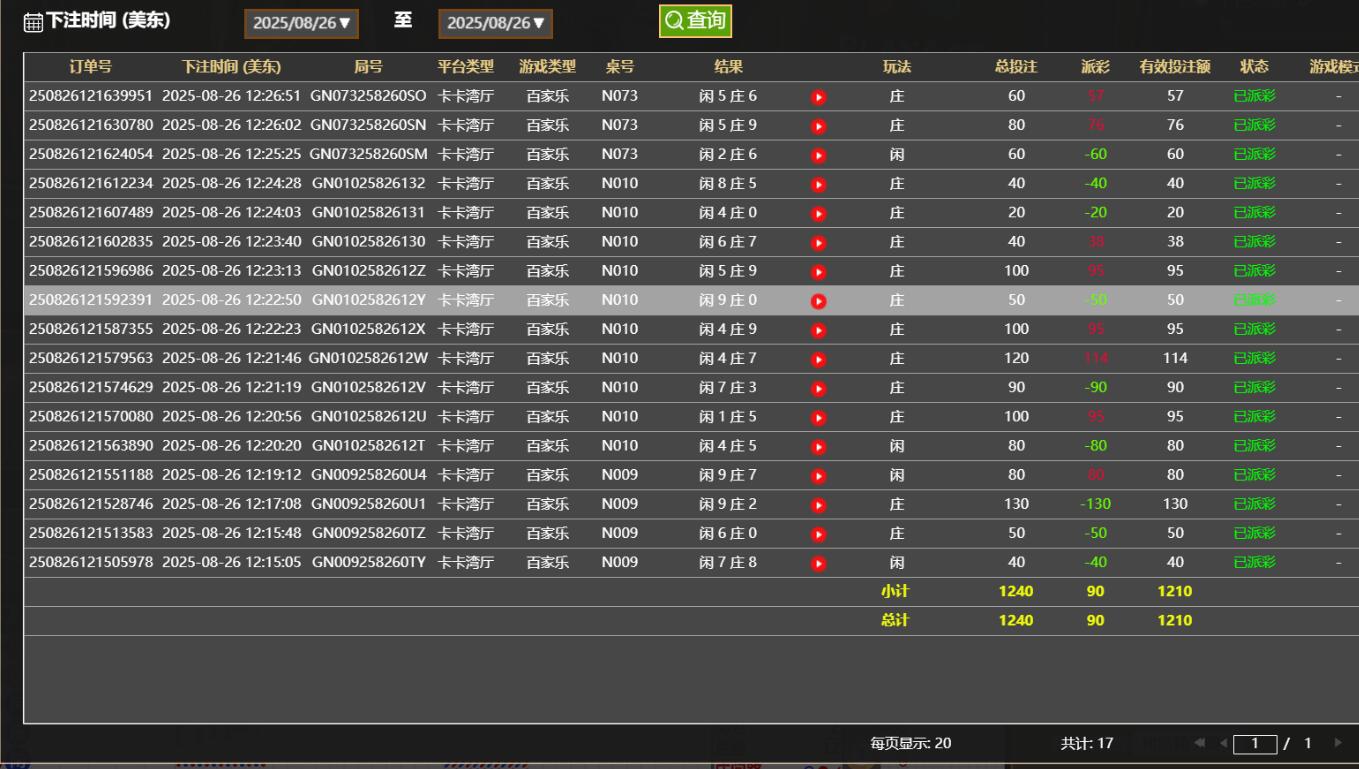The width and height of the screenshot is (1359, 769).
Task: Click the calendar icon beside 下注时间
Action: (33, 22)
